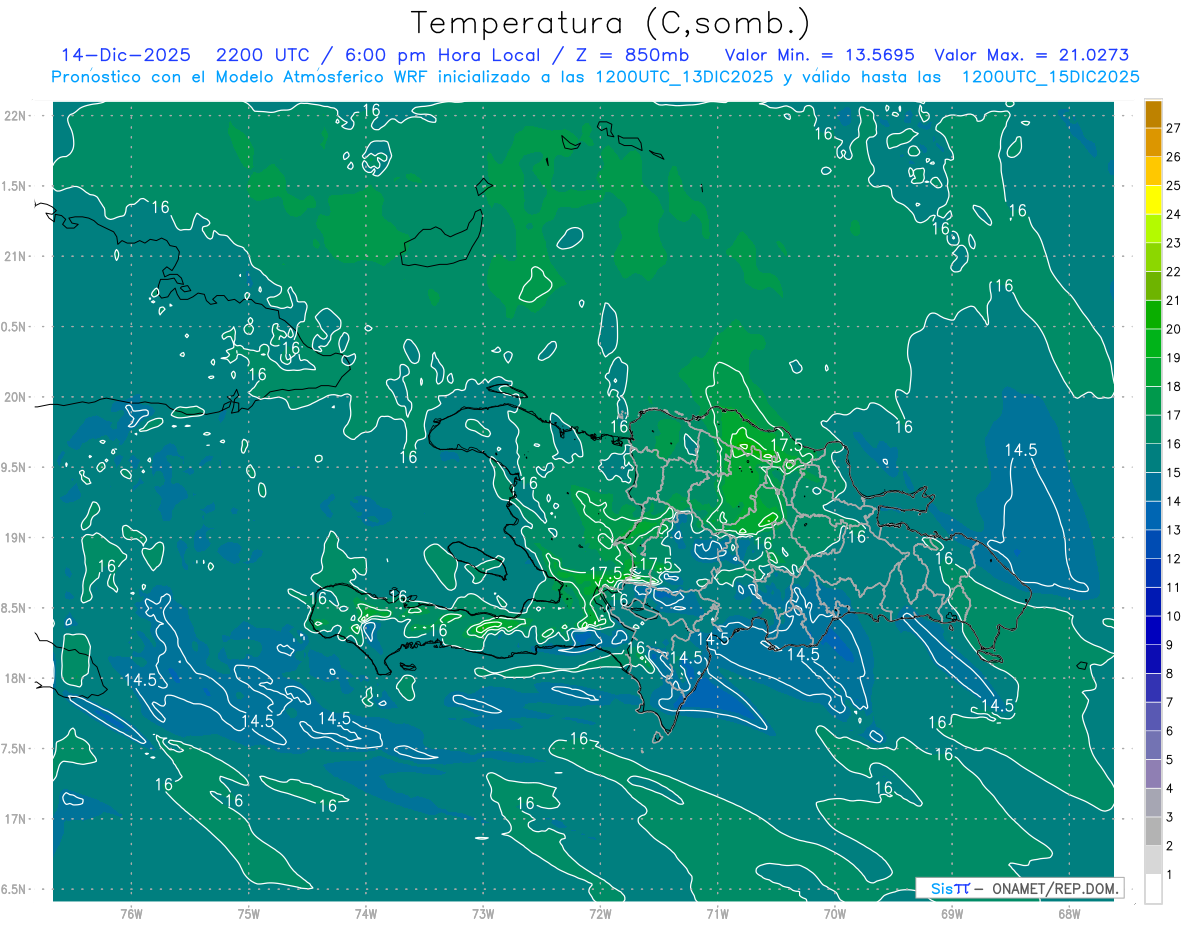Click the "ONAMET/REP.DOM." credit label
Screen dimensions: 1200x927
point(1055,888)
